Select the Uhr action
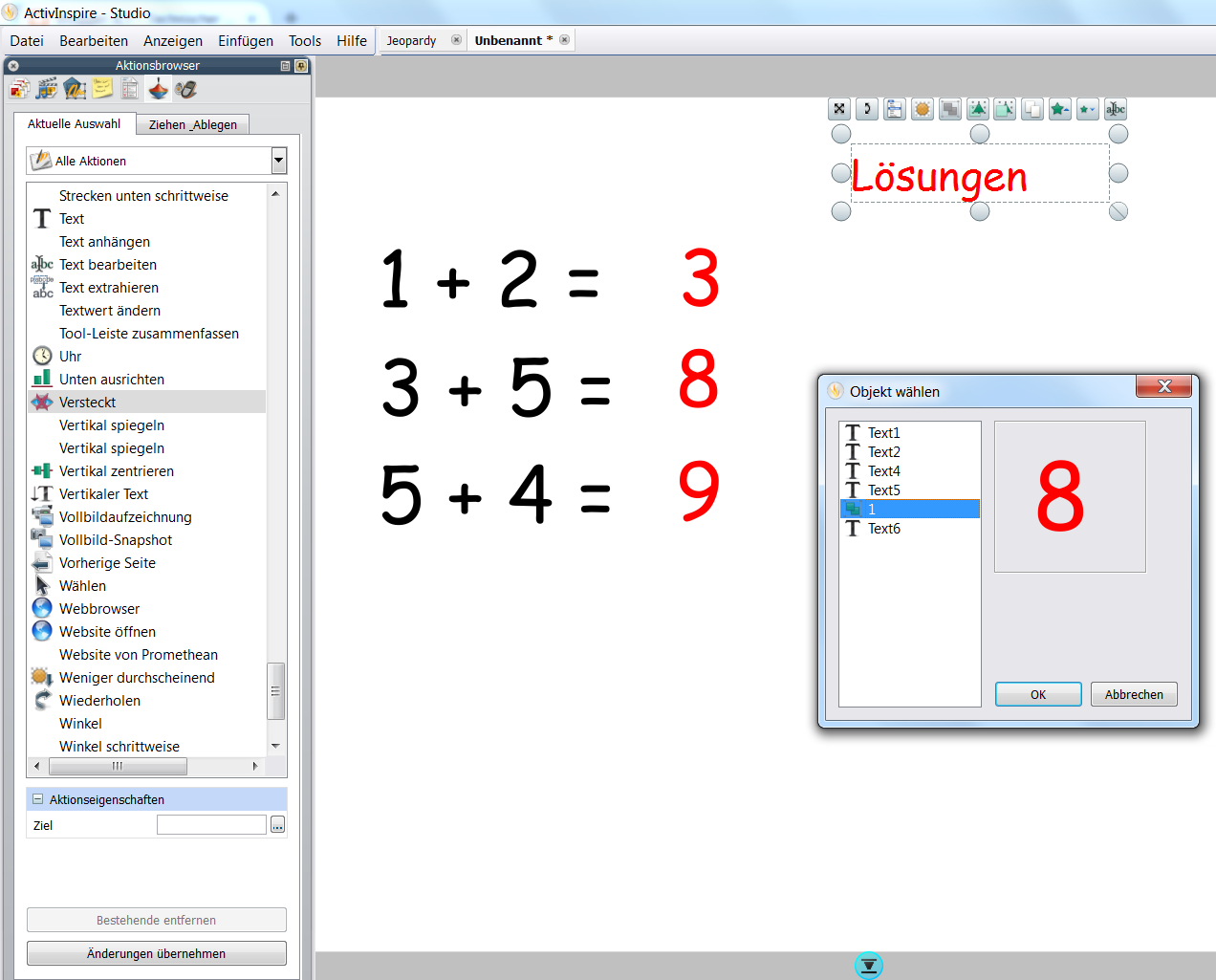The image size is (1216, 980). [147, 356]
